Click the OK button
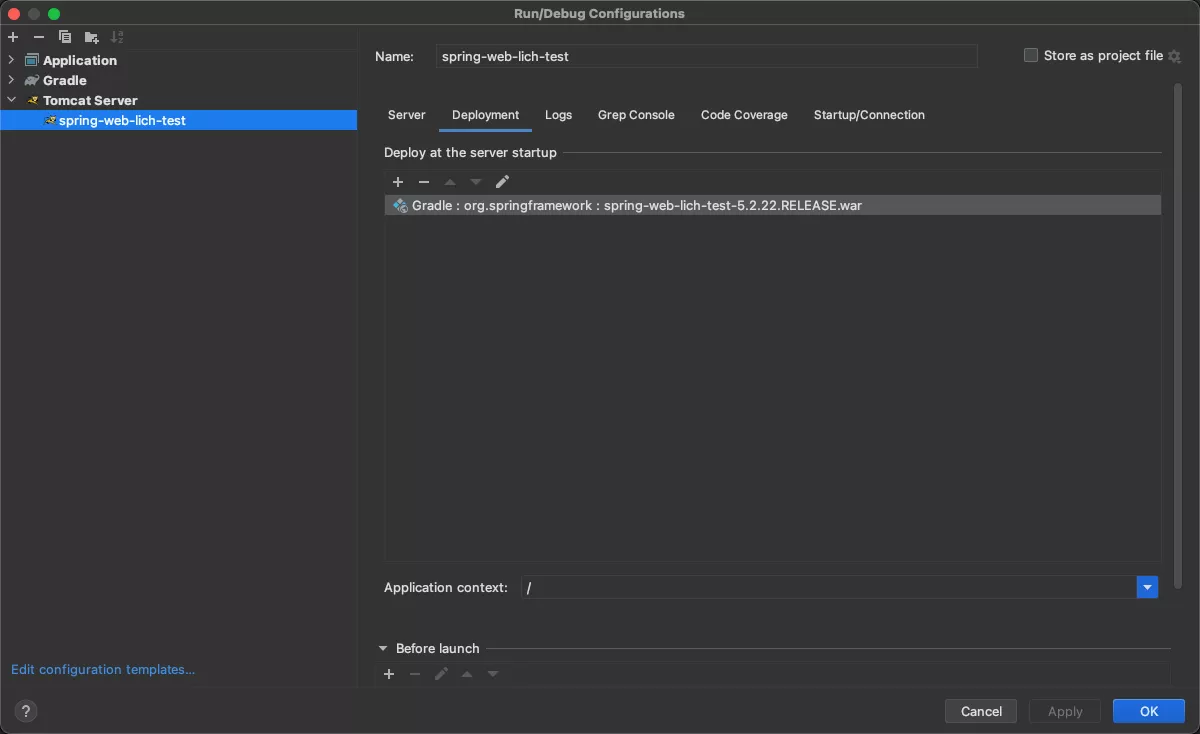This screenshot has height=734, width=1200. 1149,711
